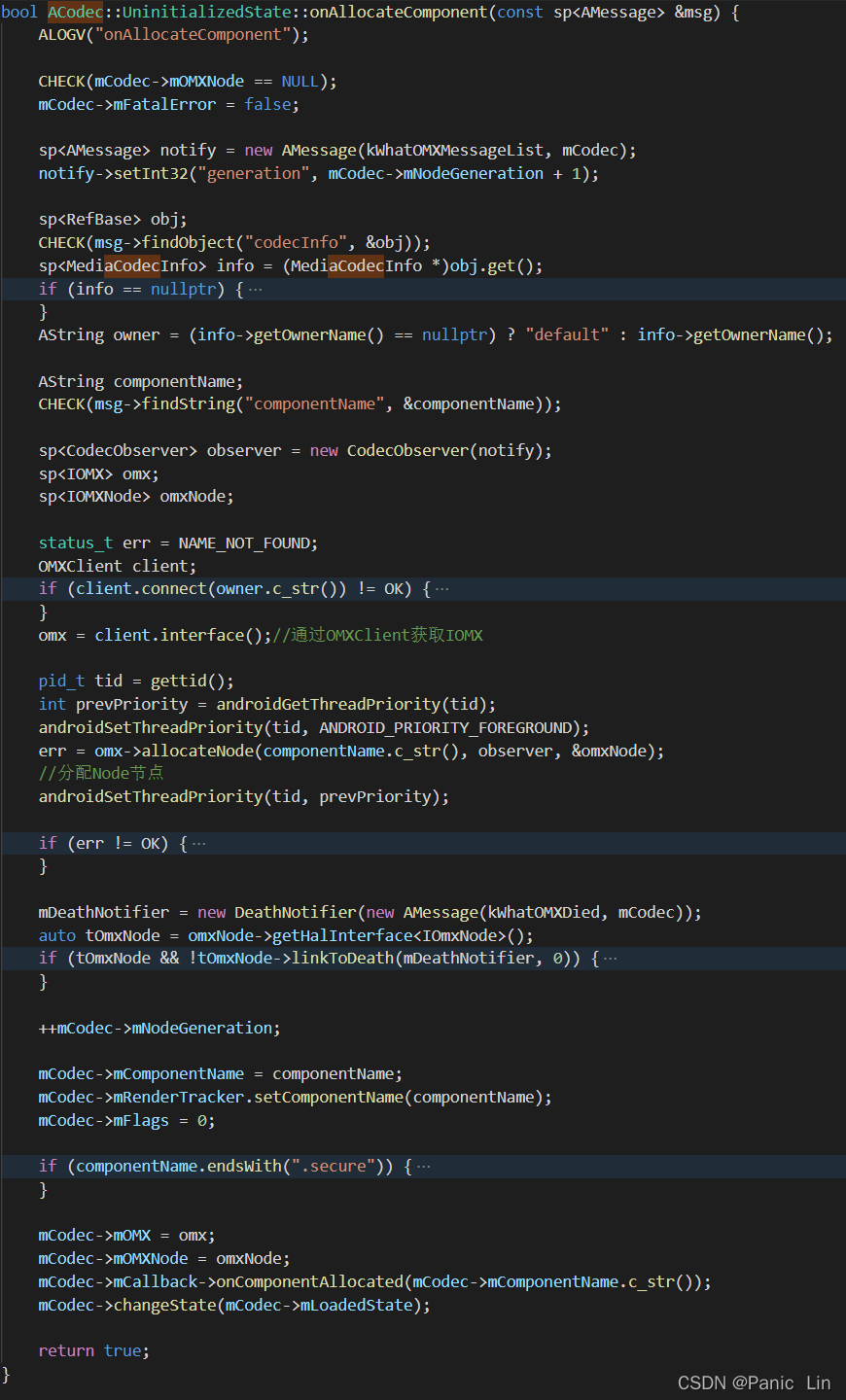
Task: Click '++mCodec->mNodeGeneration;' line
Action: [x=159, y=1029]
